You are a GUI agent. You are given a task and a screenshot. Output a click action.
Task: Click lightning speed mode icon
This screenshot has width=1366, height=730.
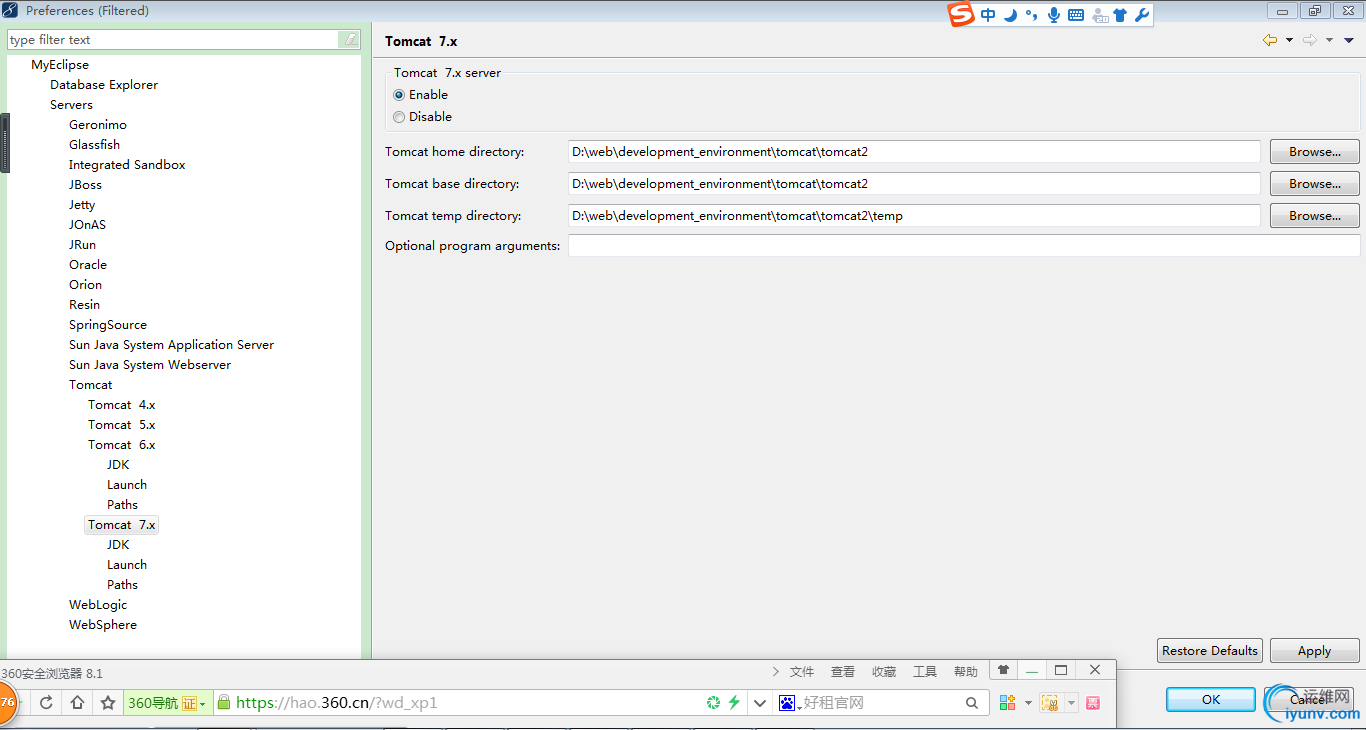(734, 703)
